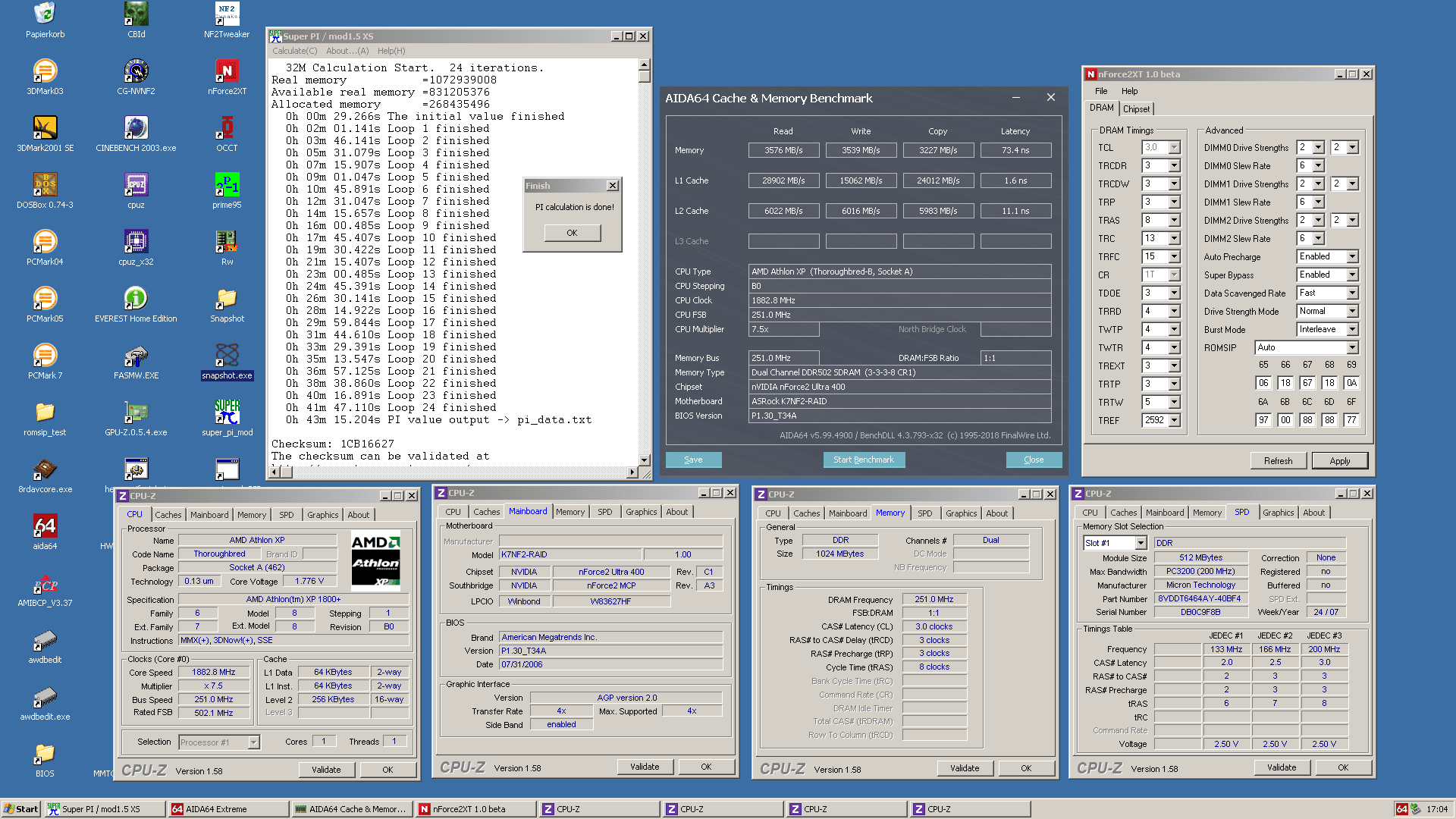This screenshot has height=819, width=1456.
Task: Click Start Benchmark in AIDA64
Action: click(864, 460)
